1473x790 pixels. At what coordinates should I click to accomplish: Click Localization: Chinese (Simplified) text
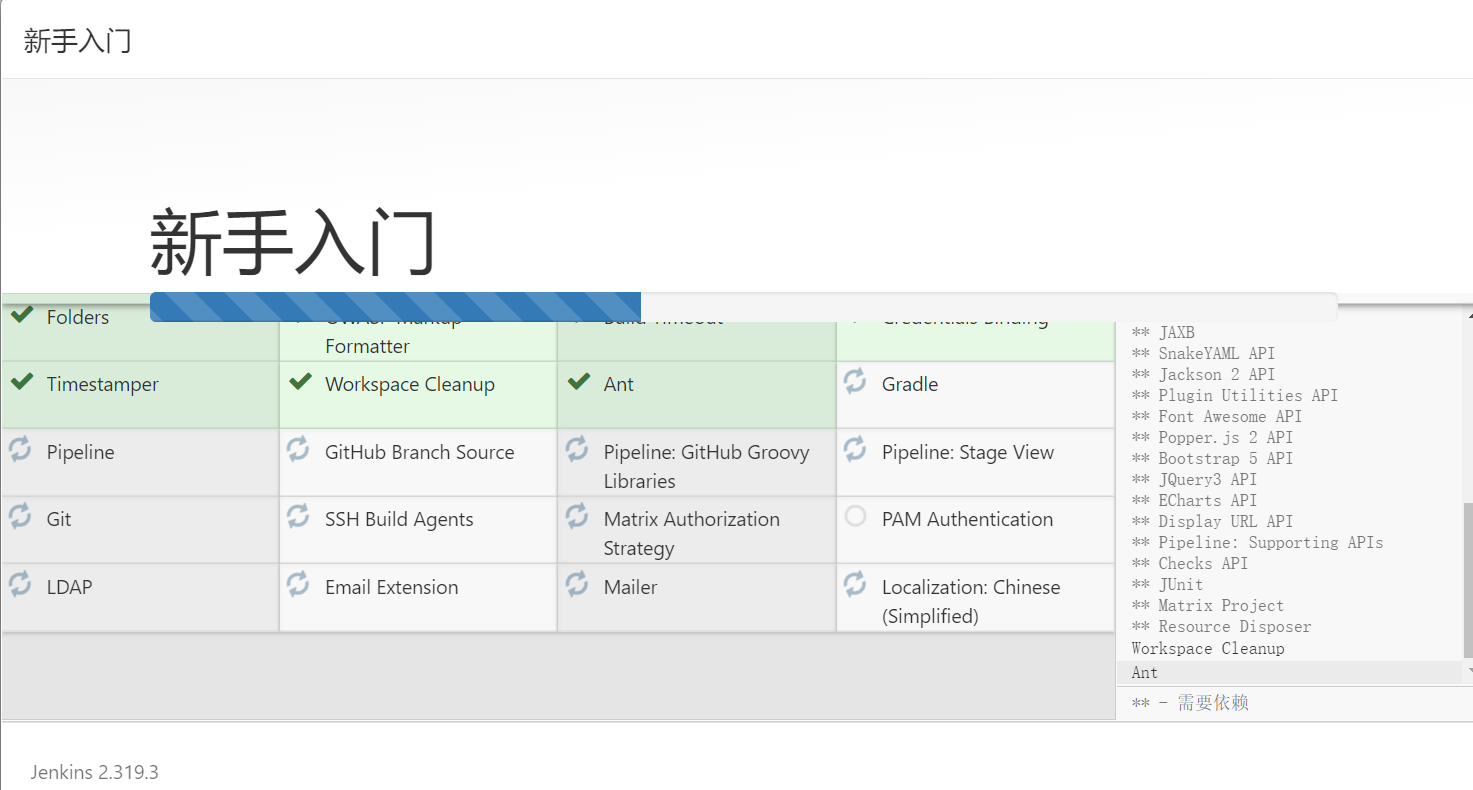(971, 601)
